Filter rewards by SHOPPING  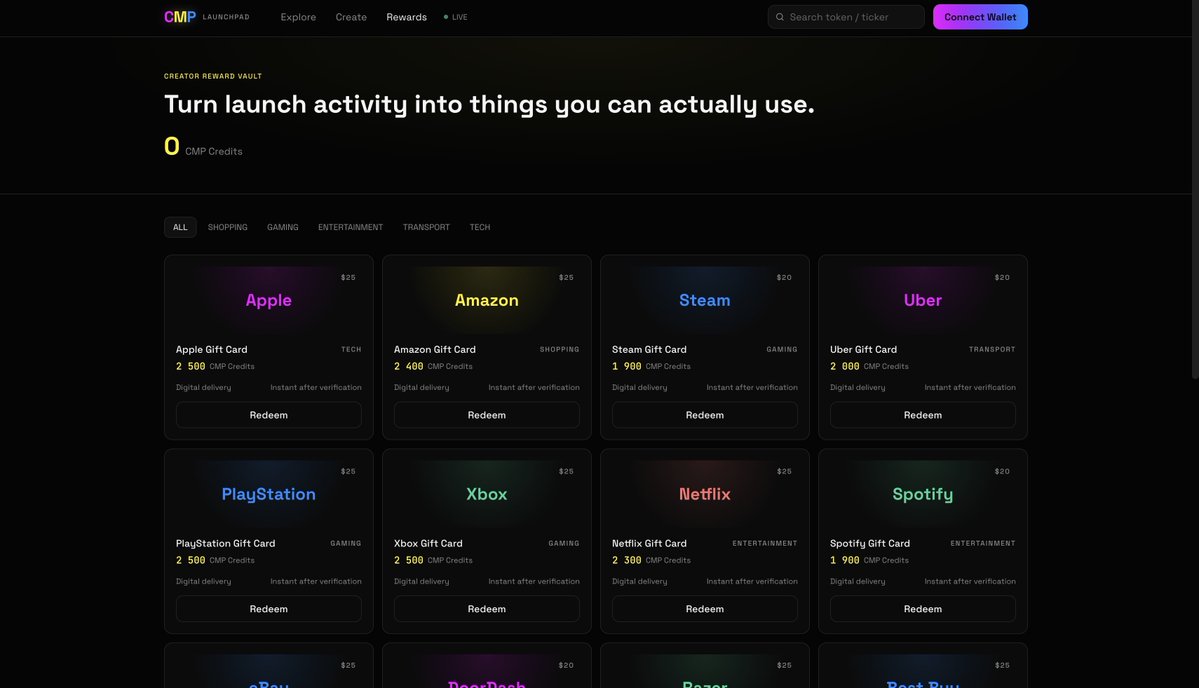click(x=227, y=227)
